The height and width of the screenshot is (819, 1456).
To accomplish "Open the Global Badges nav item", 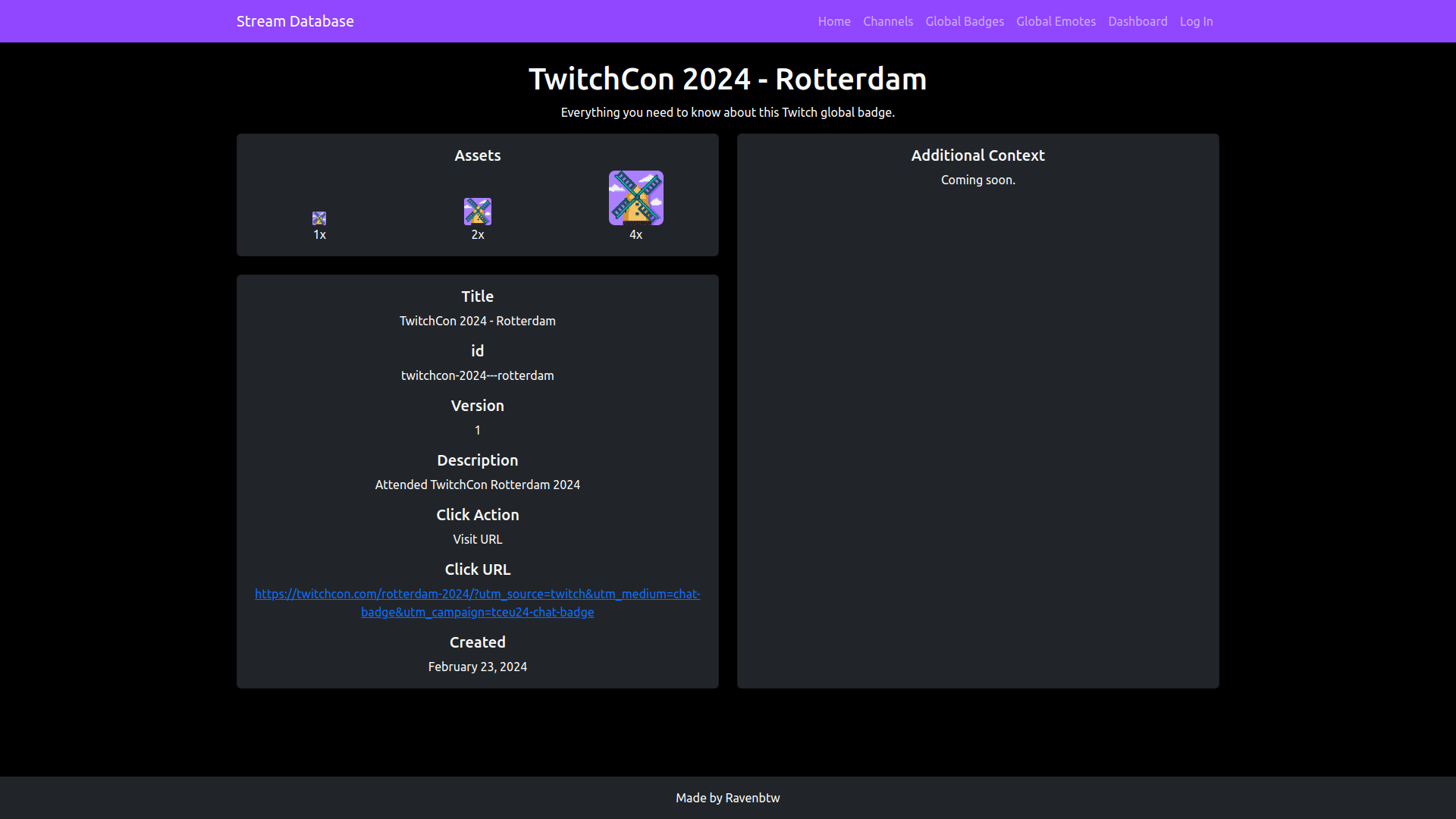I will 965,21.
